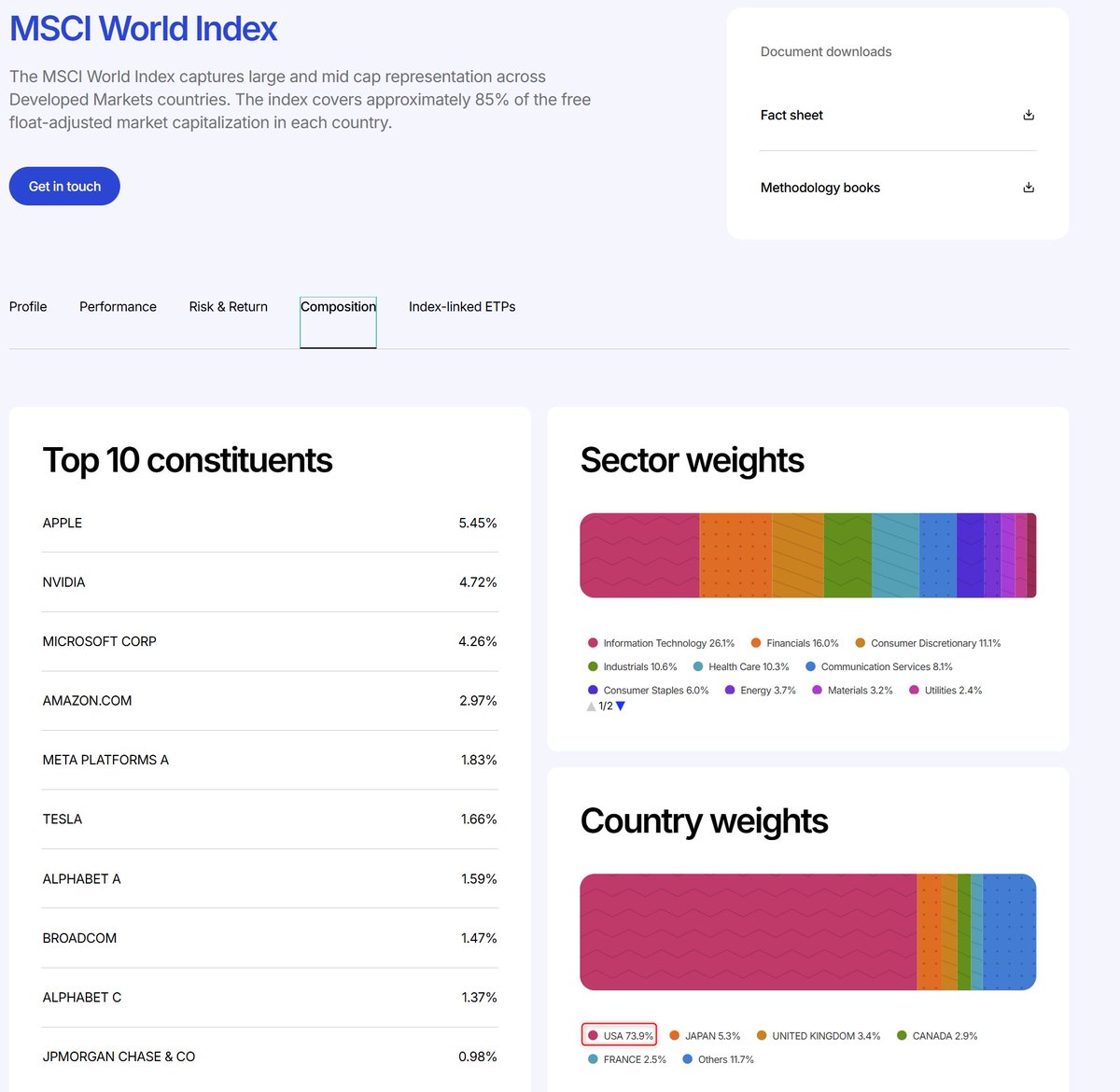Toggle UNITED KINGDOM 3.4% legend item

[x=818, y=1036]
